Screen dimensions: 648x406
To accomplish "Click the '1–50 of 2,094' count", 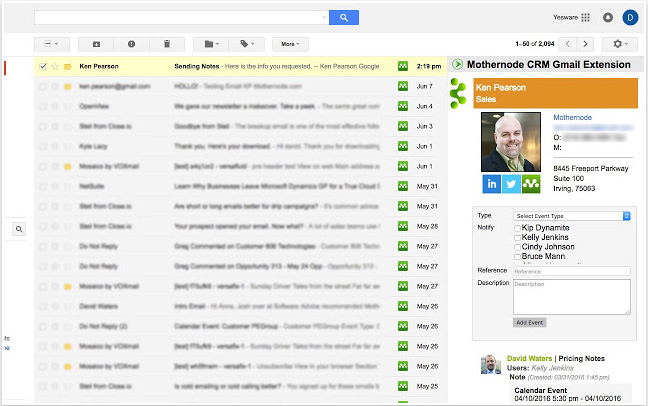I will 535,44.
